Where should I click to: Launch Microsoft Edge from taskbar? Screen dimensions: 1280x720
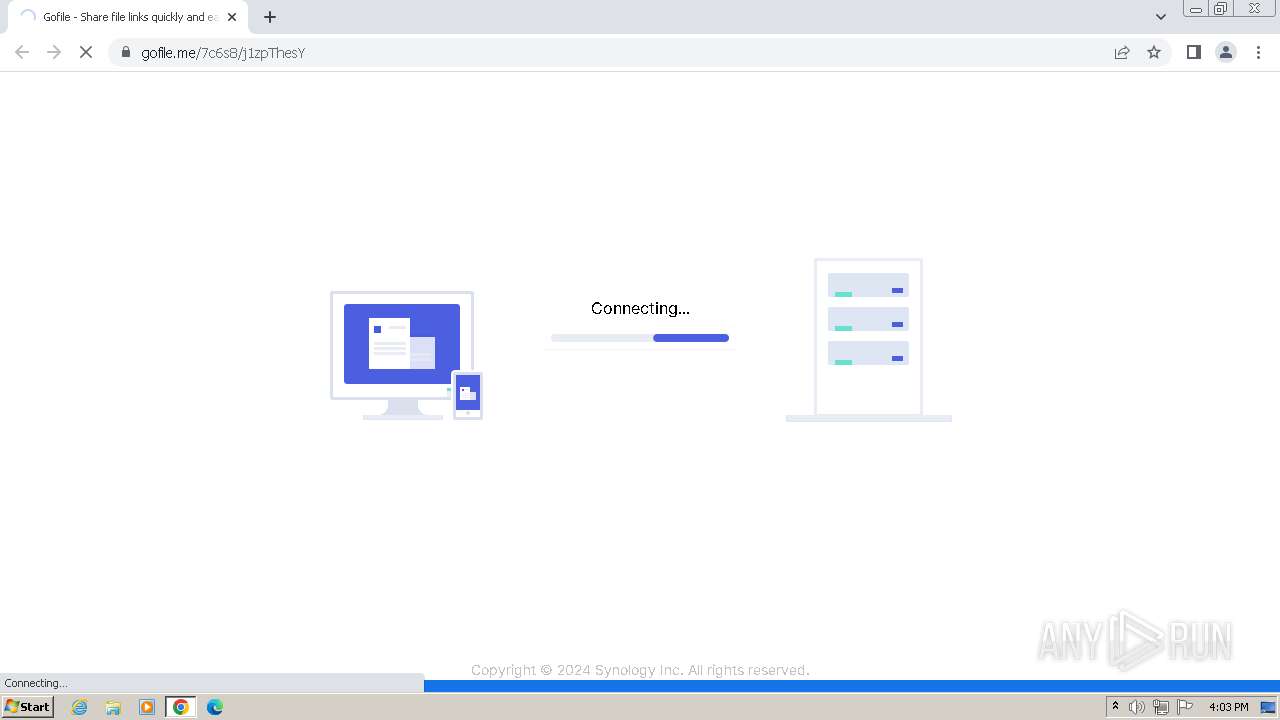pos(215,707)
